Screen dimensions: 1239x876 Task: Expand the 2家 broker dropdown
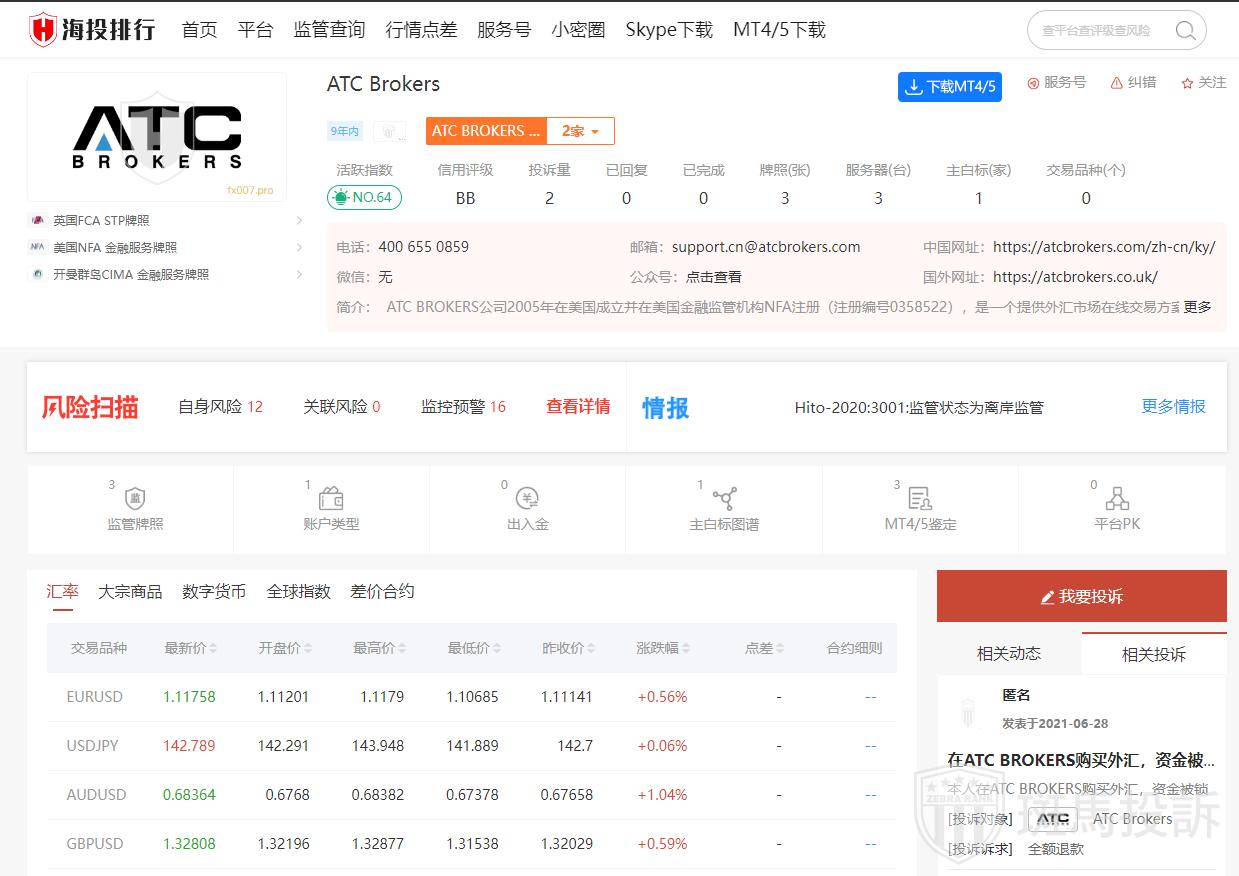[580, 131]
